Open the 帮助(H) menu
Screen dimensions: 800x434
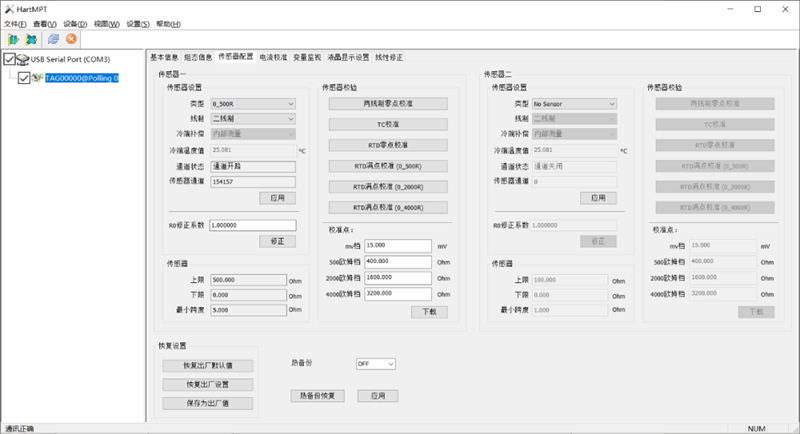pos(168,24)
